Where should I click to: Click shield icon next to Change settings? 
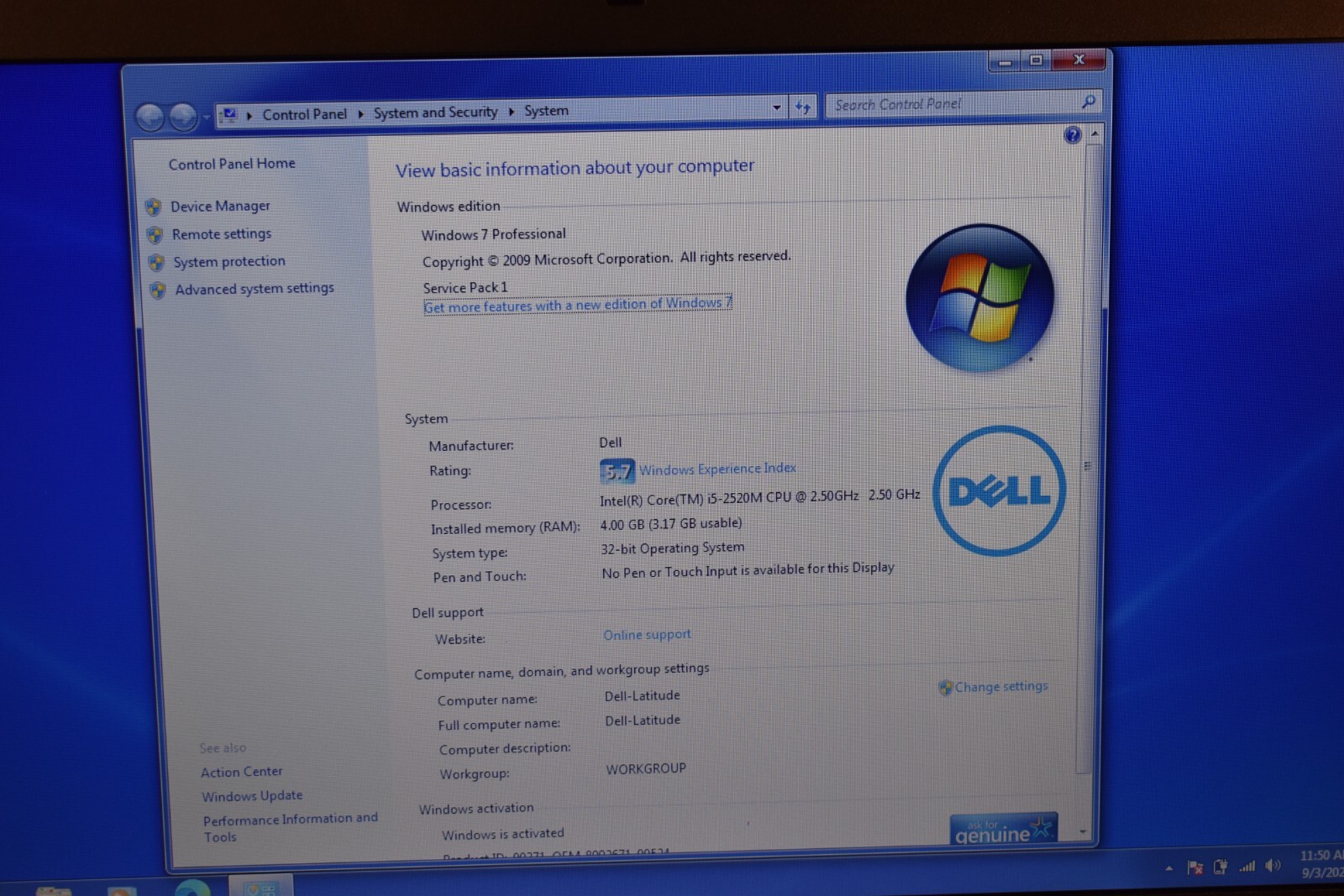tap(945, 688)
